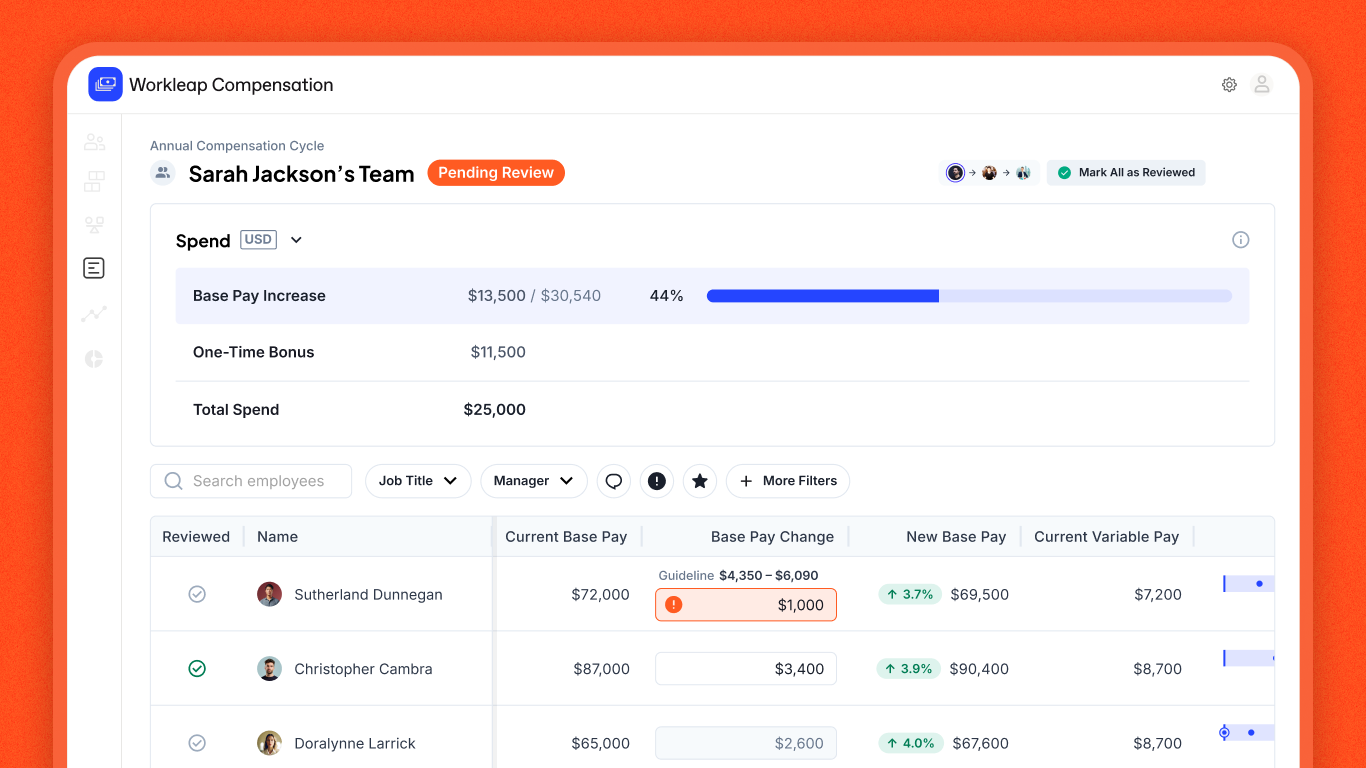This screenshot has width=1366, height=768.
Task: Toggle reviewed check for Sutherland Dunnegan
Action: tap(197, 594)
